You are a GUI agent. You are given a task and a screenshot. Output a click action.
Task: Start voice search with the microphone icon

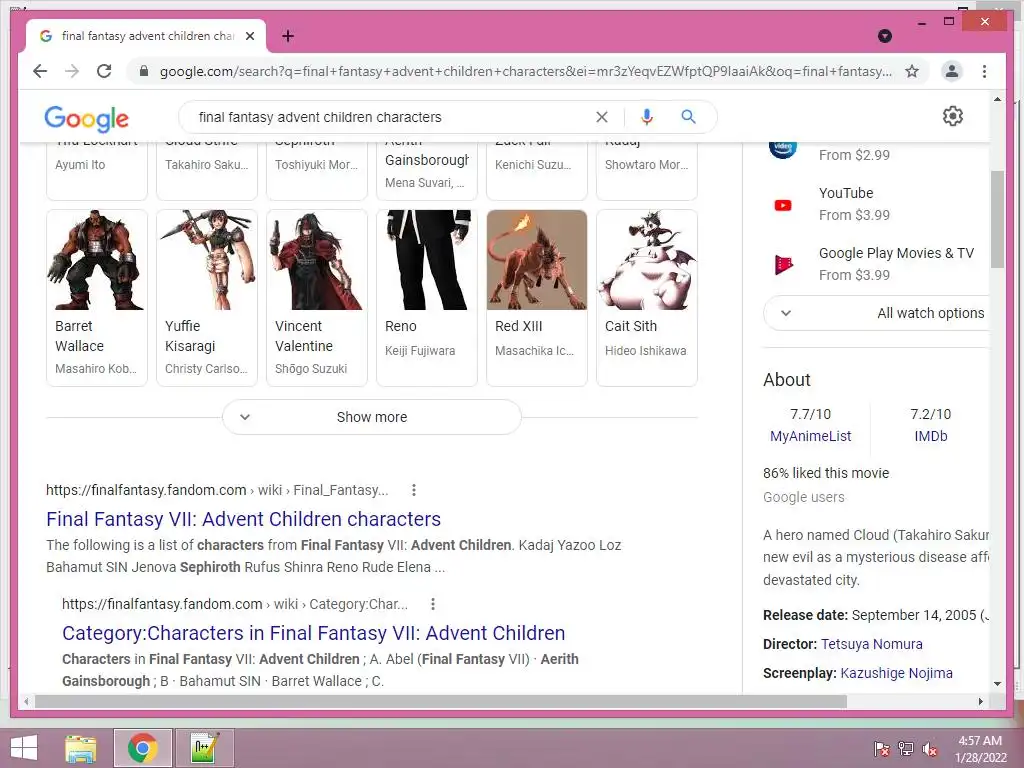point(647,117)
